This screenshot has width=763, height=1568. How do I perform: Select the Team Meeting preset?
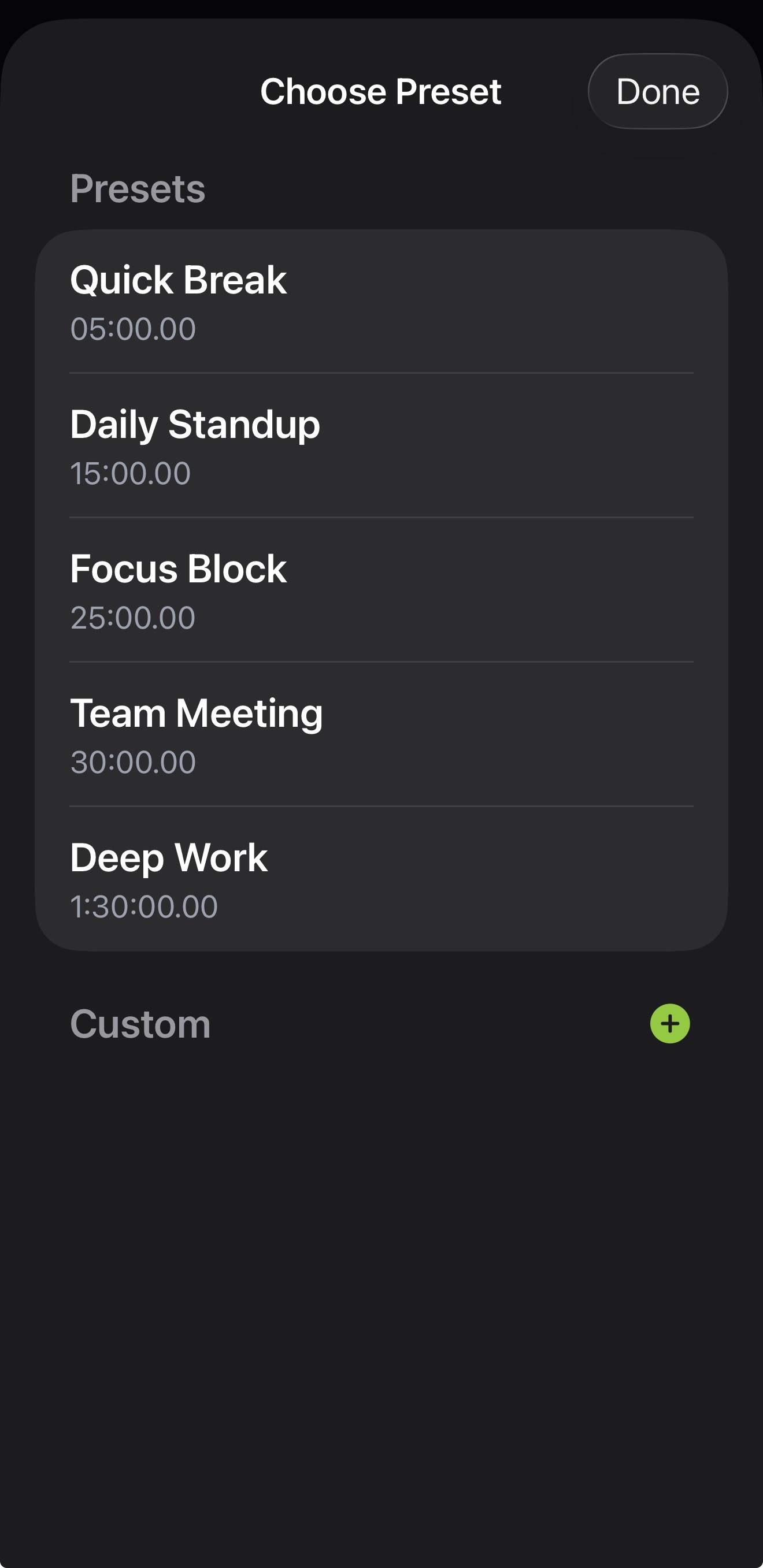coord(196,714)
